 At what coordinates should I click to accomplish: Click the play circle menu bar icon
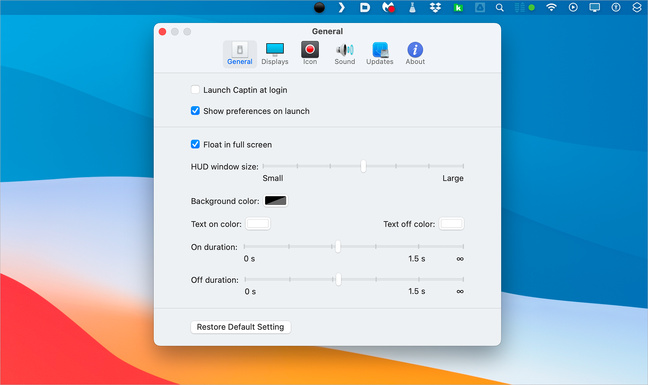coord(573,7)
